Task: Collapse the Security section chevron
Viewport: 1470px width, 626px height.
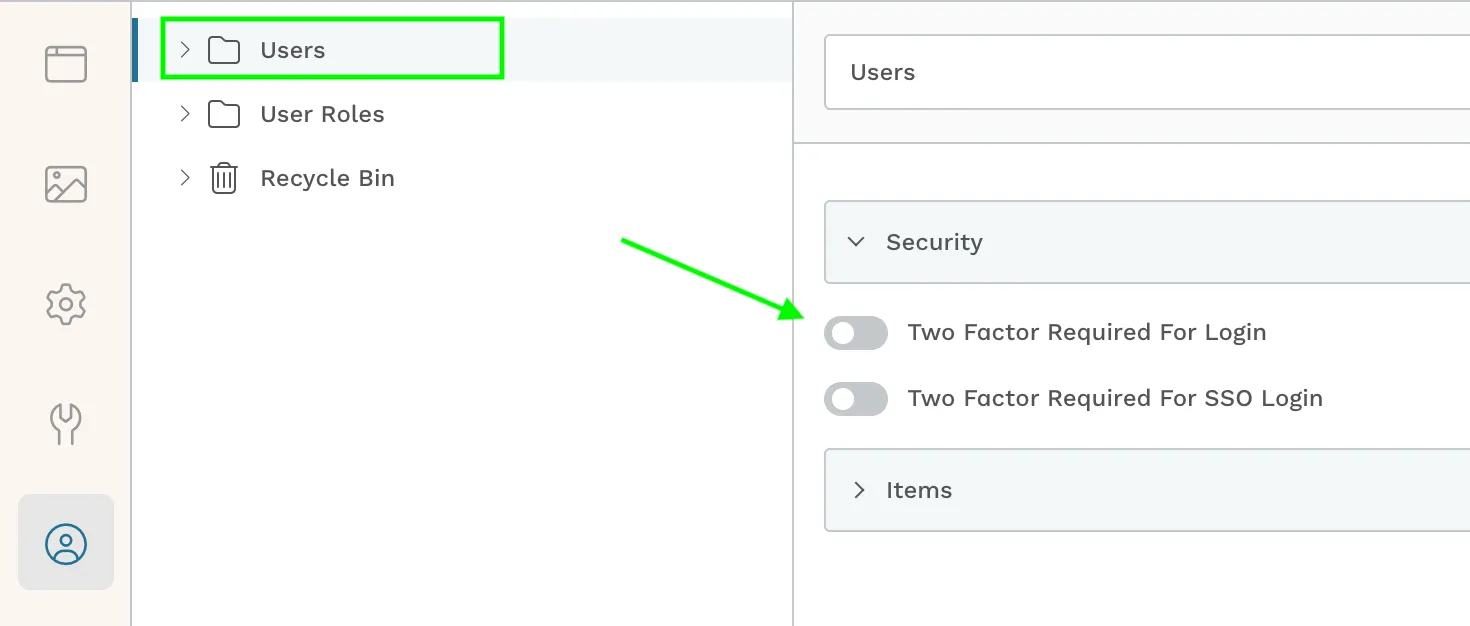Action: (856, 242)
